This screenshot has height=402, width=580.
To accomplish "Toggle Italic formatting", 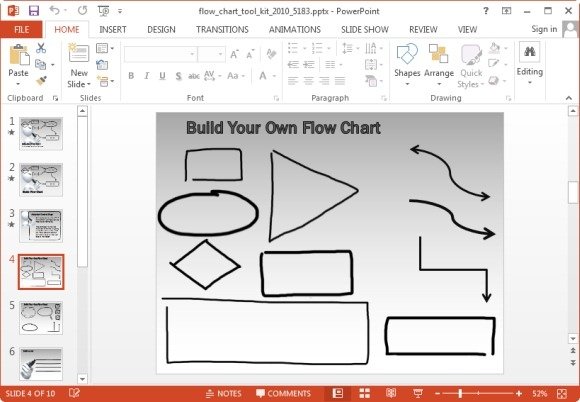I will [146, 76].
